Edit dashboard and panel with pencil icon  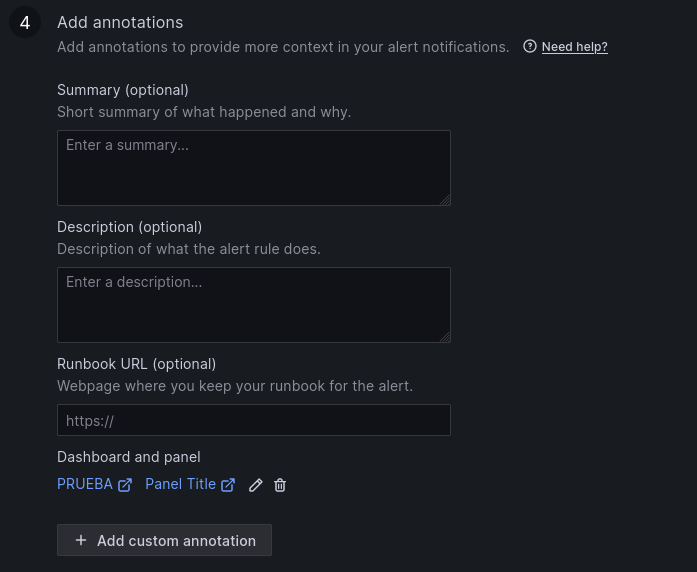coord(256,485)
